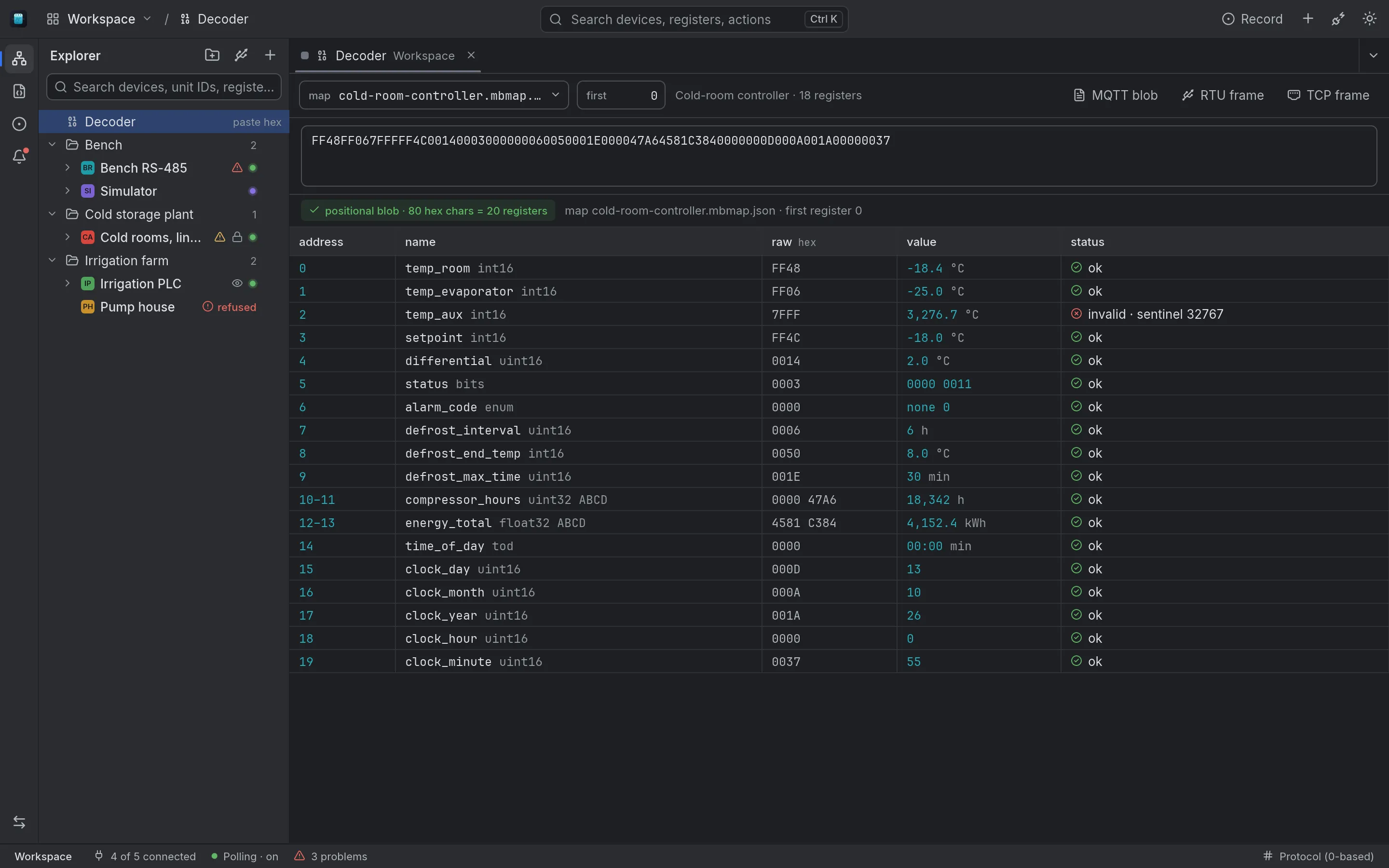Click the yellow warning icon on Cold rooms

(220, 237)
